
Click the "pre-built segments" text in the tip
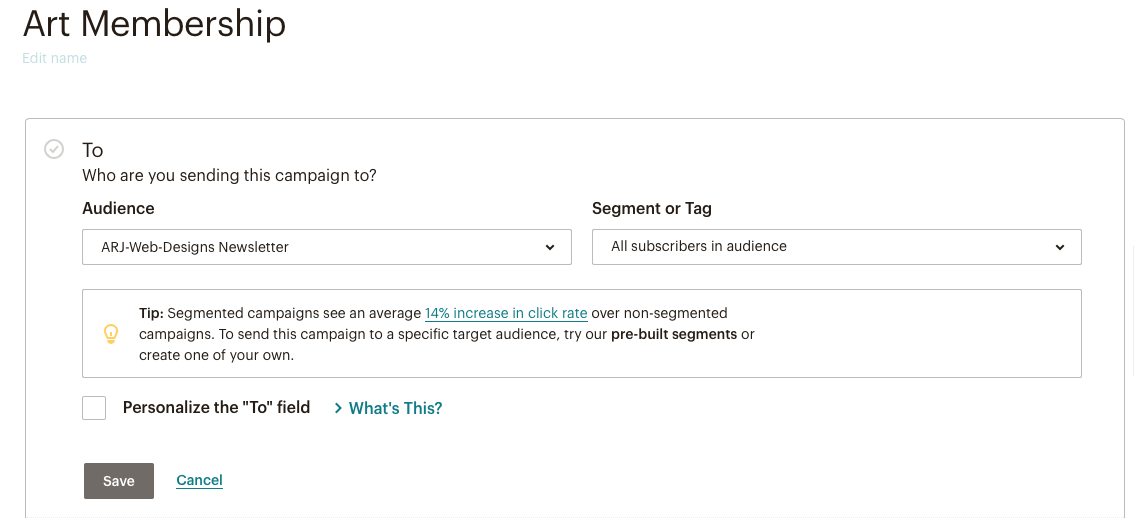coord(674,334)
